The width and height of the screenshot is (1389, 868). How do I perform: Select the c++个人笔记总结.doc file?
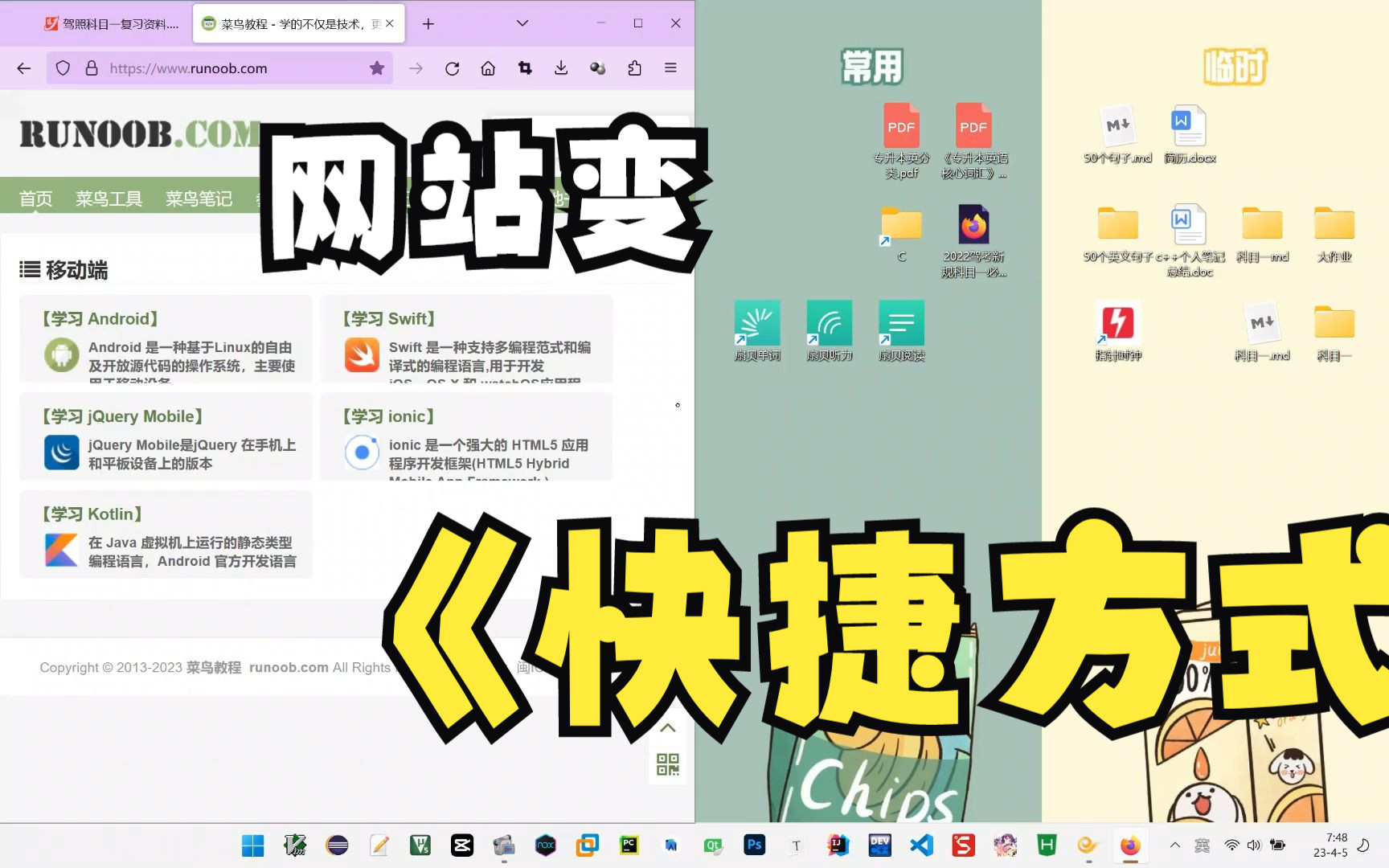[x=1190, y=240]
